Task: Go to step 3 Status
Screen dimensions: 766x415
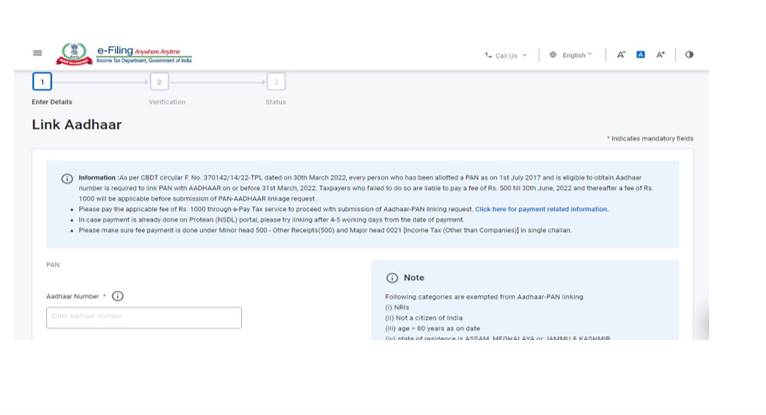Action: click(x=276, y=82)
